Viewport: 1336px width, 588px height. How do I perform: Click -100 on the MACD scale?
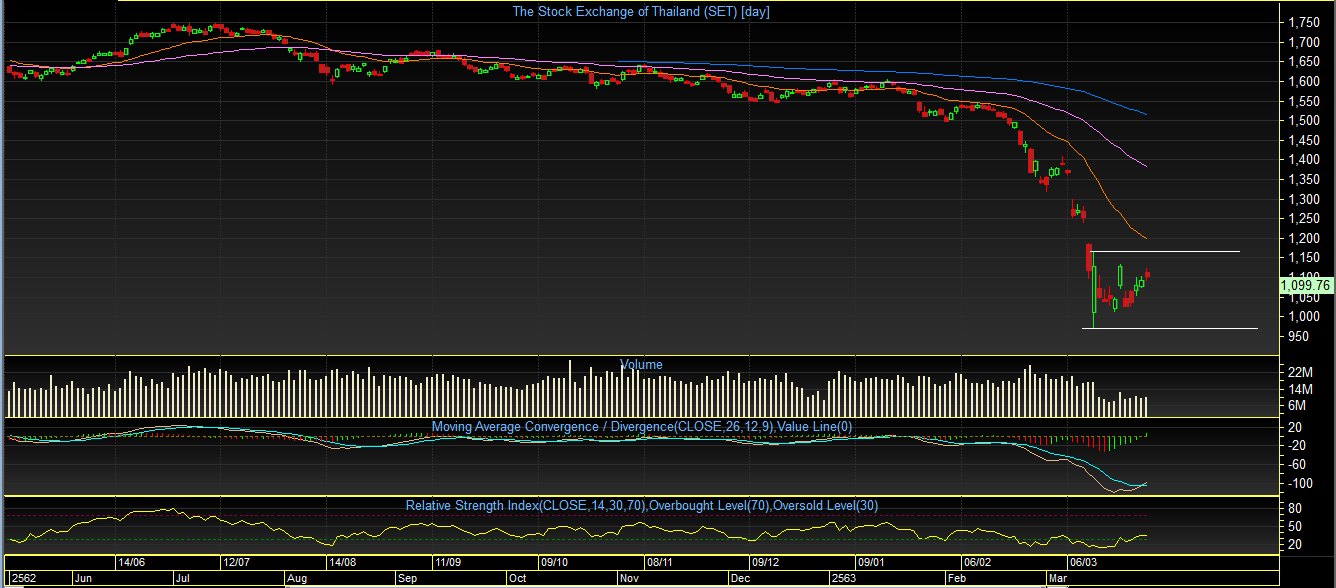pyautogui.click(x=1298, y=484)
